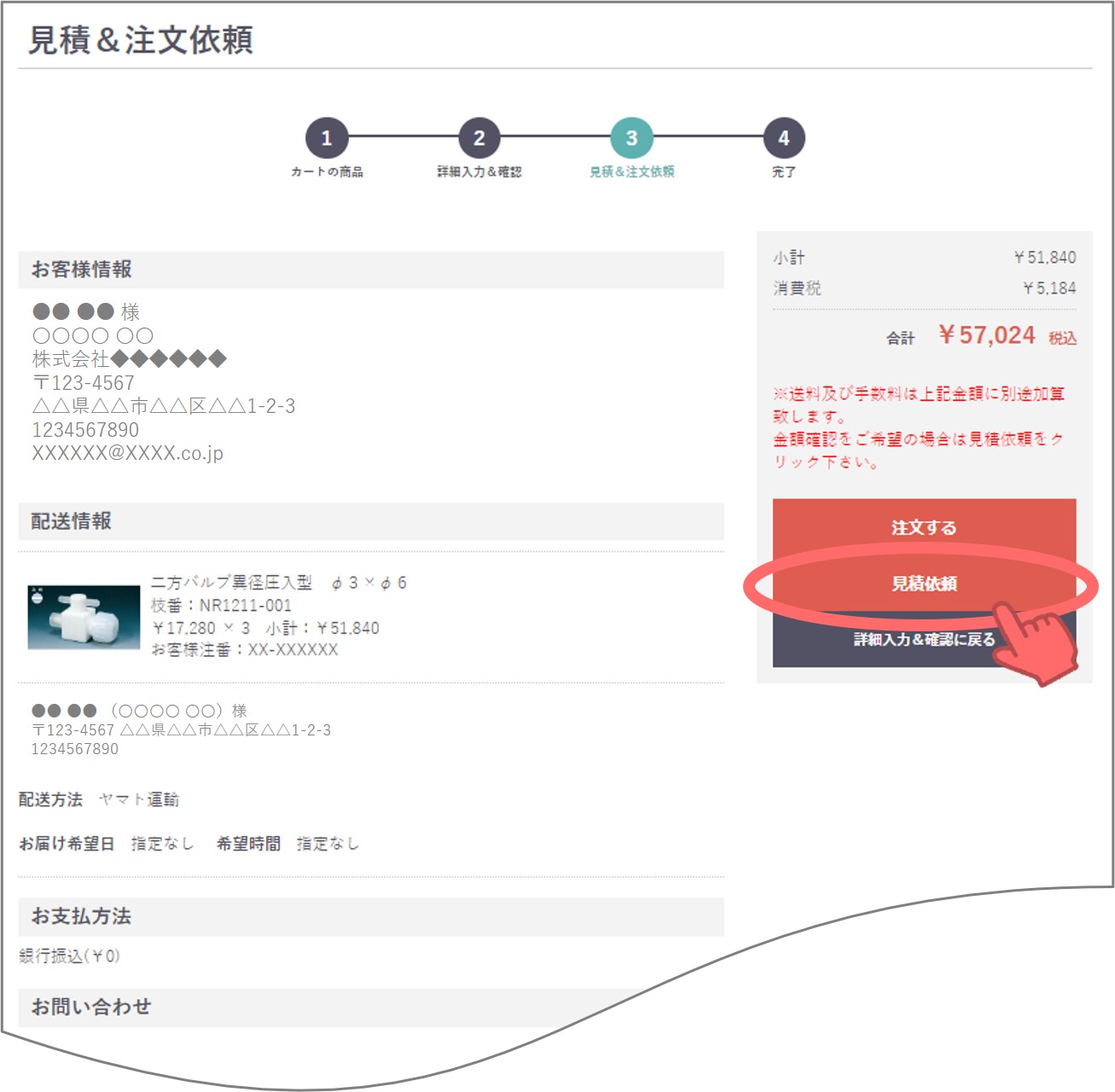Go back with 詳細入力&確認に戻る button

tap(923, 639)
